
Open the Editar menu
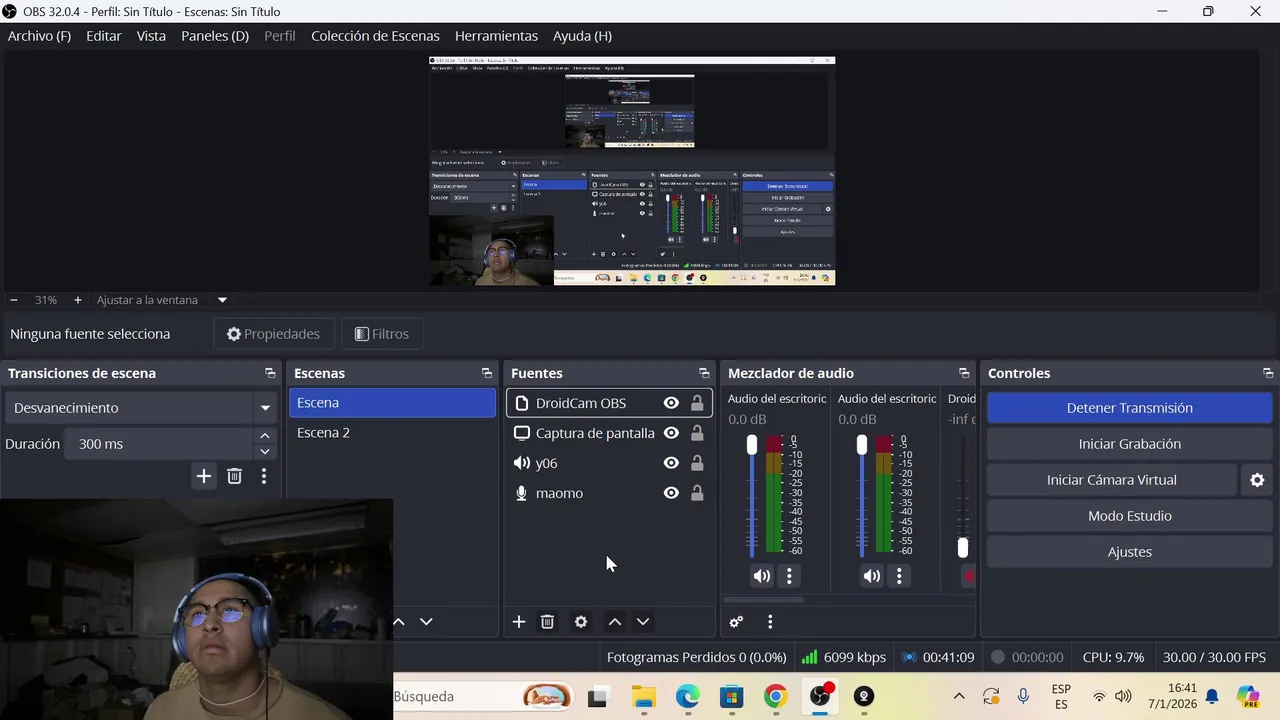tap(104, 36)
